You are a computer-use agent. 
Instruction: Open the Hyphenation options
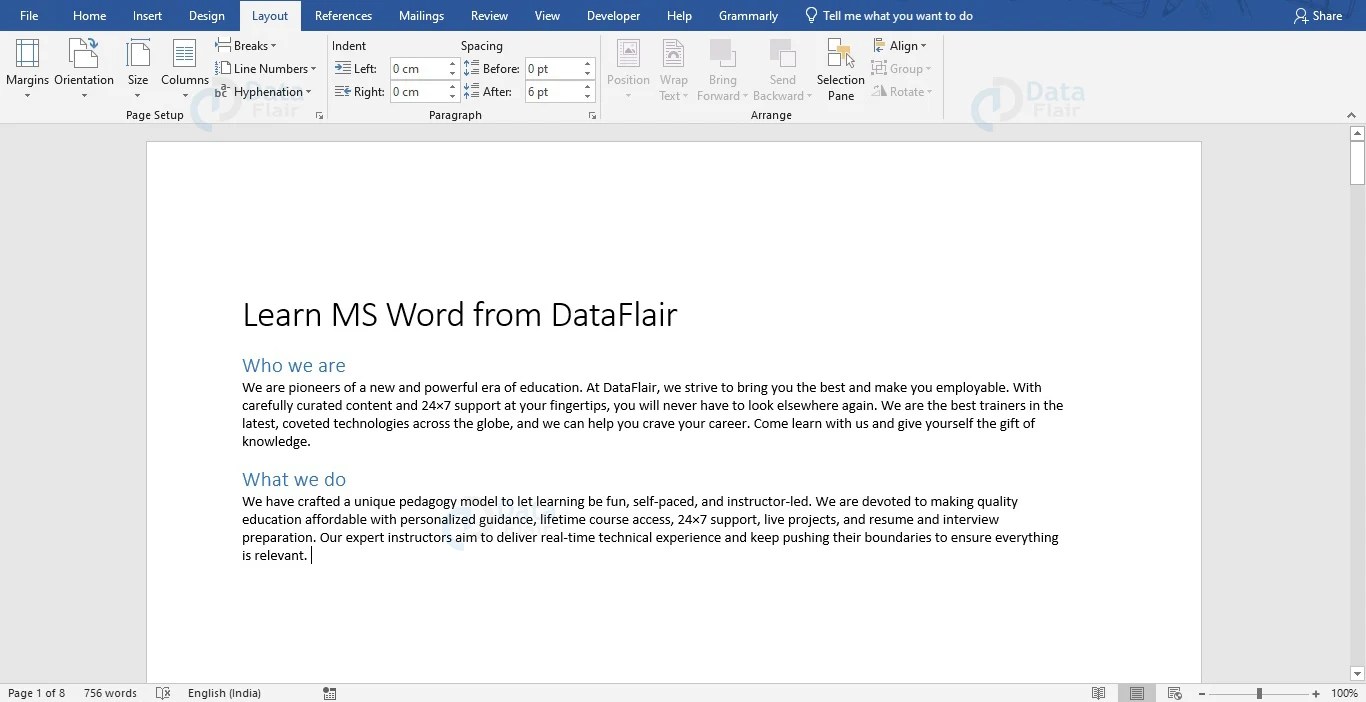pyautogui.click(x=264, y=91)
